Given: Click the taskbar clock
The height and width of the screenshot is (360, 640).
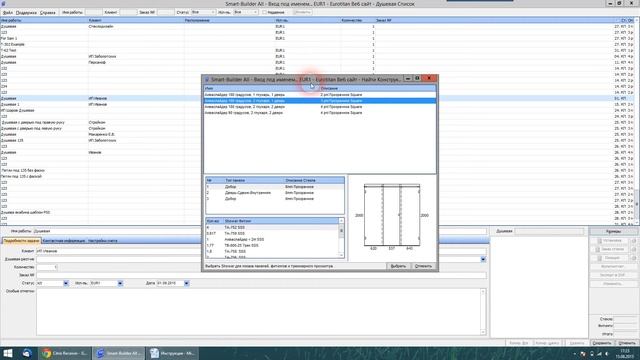Looking at the screenshot, I should pyautogui.click(x=624, y=353).
